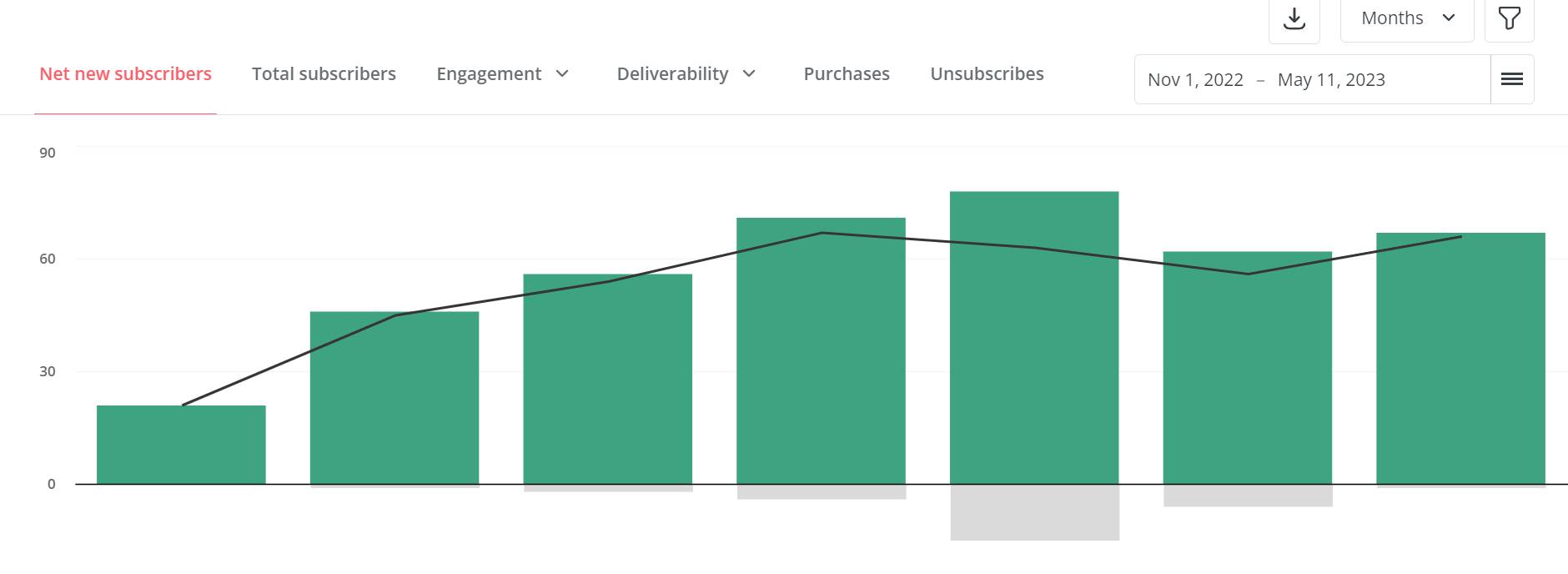Screen dimensions: 1568x574
Task: Click the third green bar in chart
Action: pyautogui.click(x=608, y=379)
